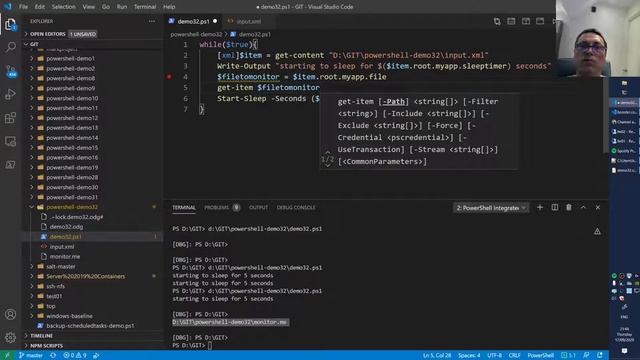Click the notifications bell in status bar
Viewport: 640px width, 360px height.
600,356
